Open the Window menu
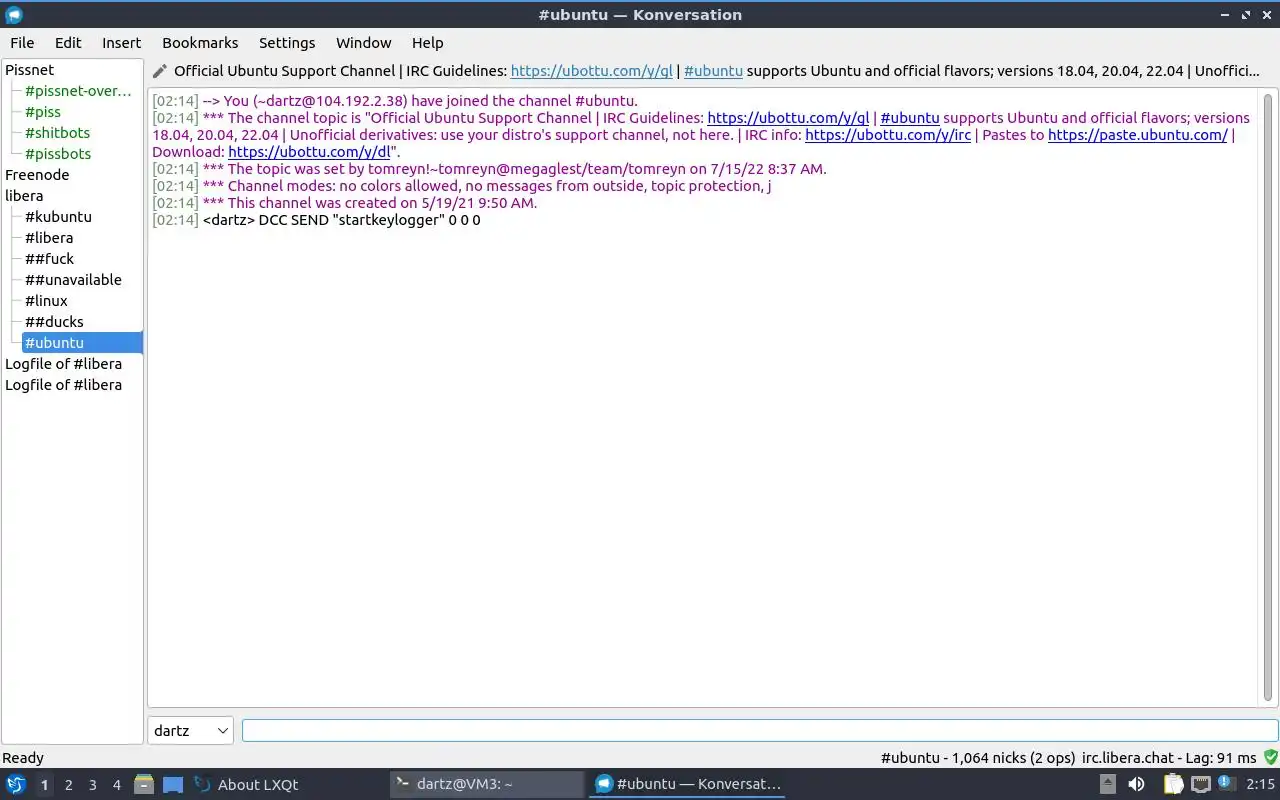Image resolution: width=1280 pixels, height=800 pixels. [363, 43]
